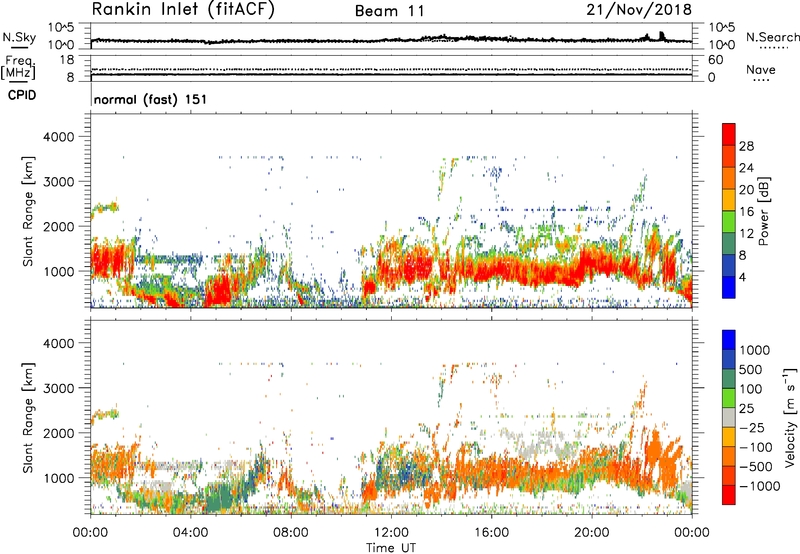
Task: Click the red bottom of velocity colorbar
Action: 729,495
